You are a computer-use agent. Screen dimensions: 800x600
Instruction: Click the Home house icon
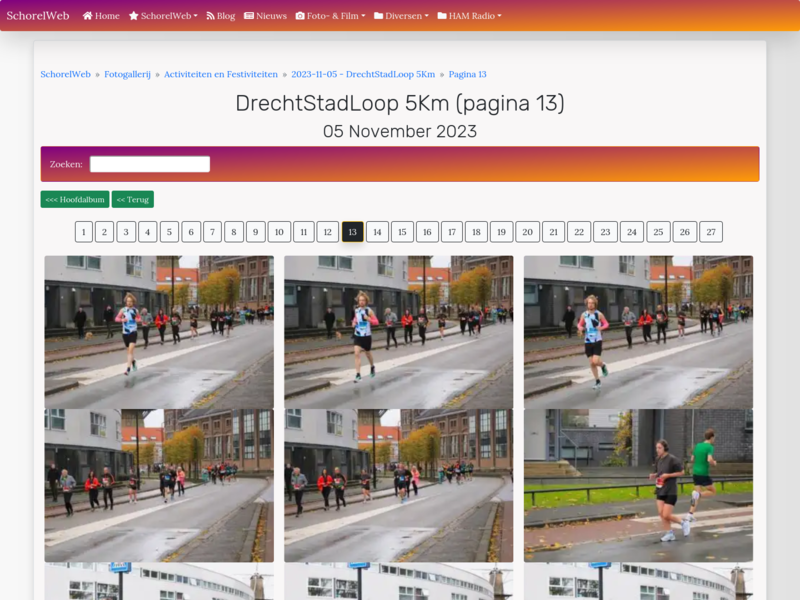pyautogui.click(x=87, y=16)
